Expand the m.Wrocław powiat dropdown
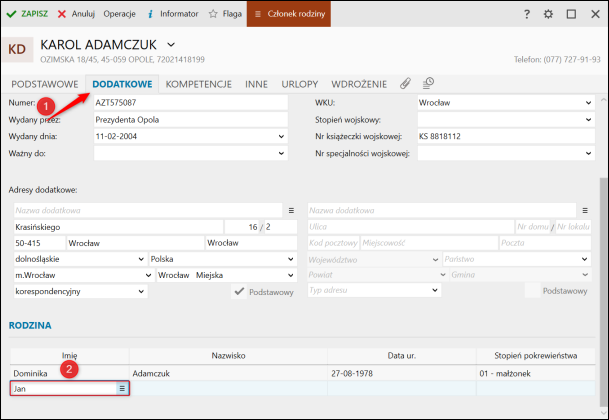 148,275
